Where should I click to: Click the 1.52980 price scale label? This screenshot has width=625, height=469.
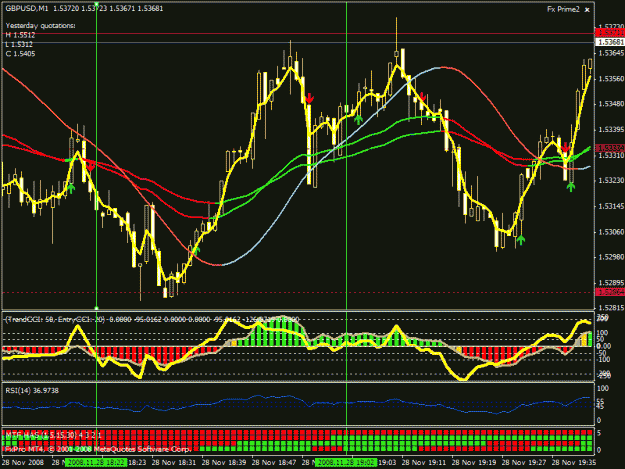611,257
